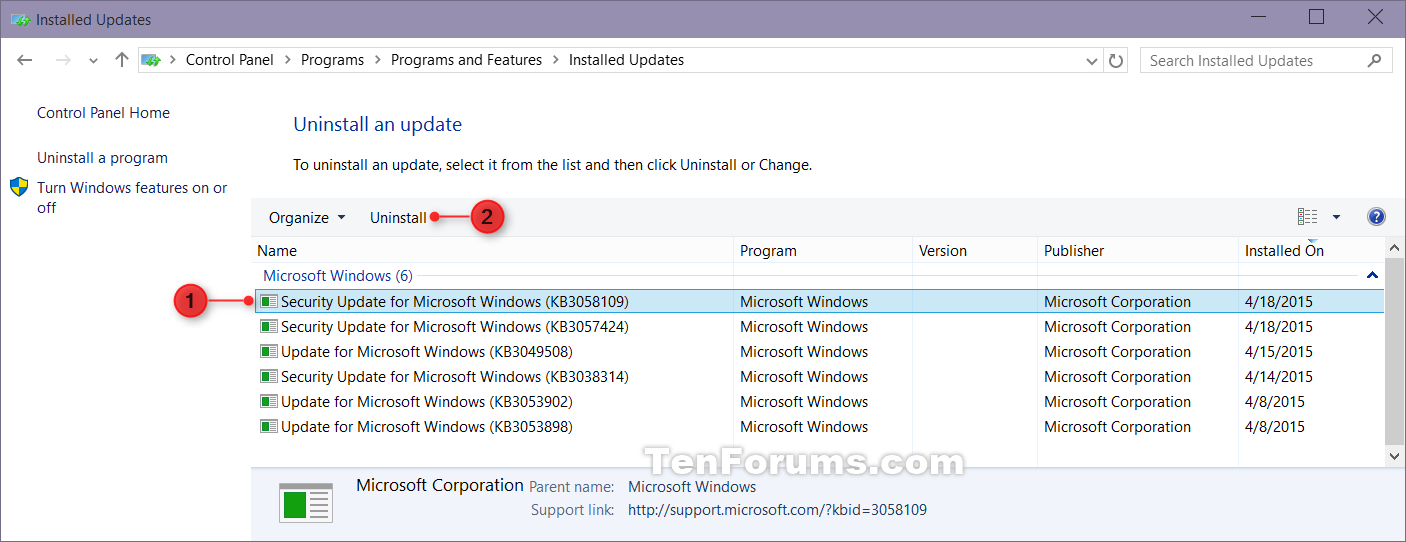Screen dimensions: 1406x542
Task: Open the support.microsoft.com kbid=3058109 link
Action: [x=777, y=510]
